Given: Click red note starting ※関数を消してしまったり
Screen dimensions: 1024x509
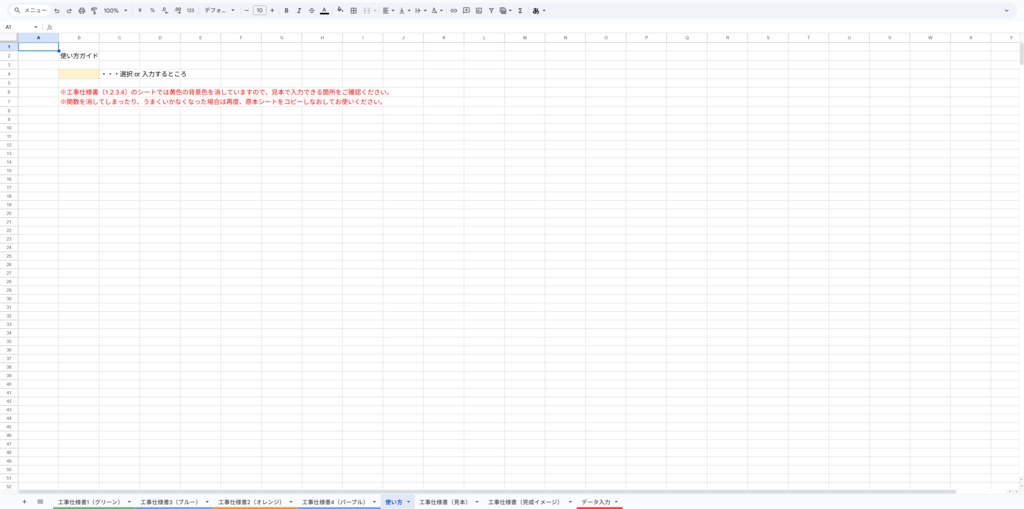Looking at the screenshot, I should point(221,102).
